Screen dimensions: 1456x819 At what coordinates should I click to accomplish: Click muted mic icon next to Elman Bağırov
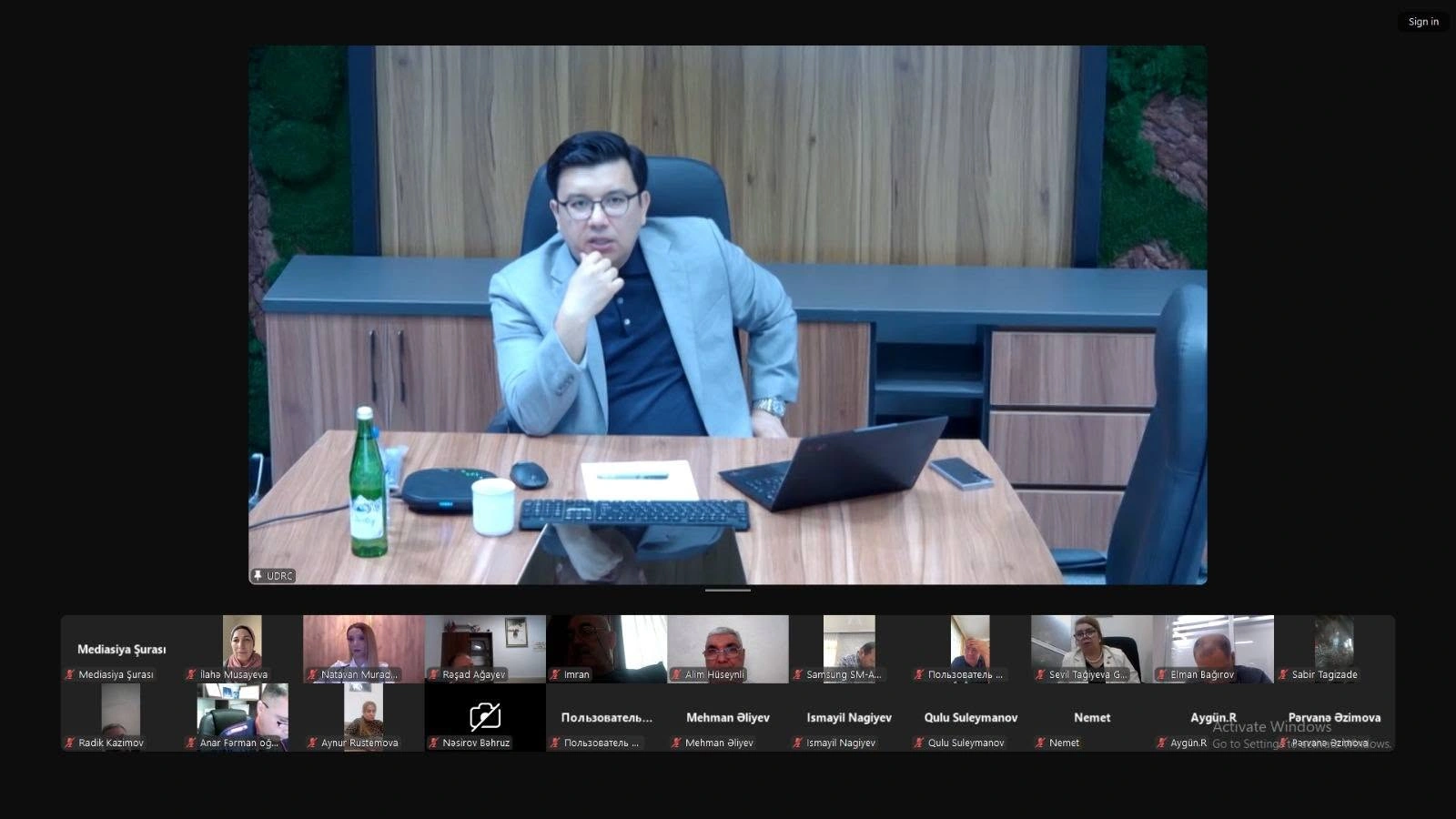point(1161,674)
